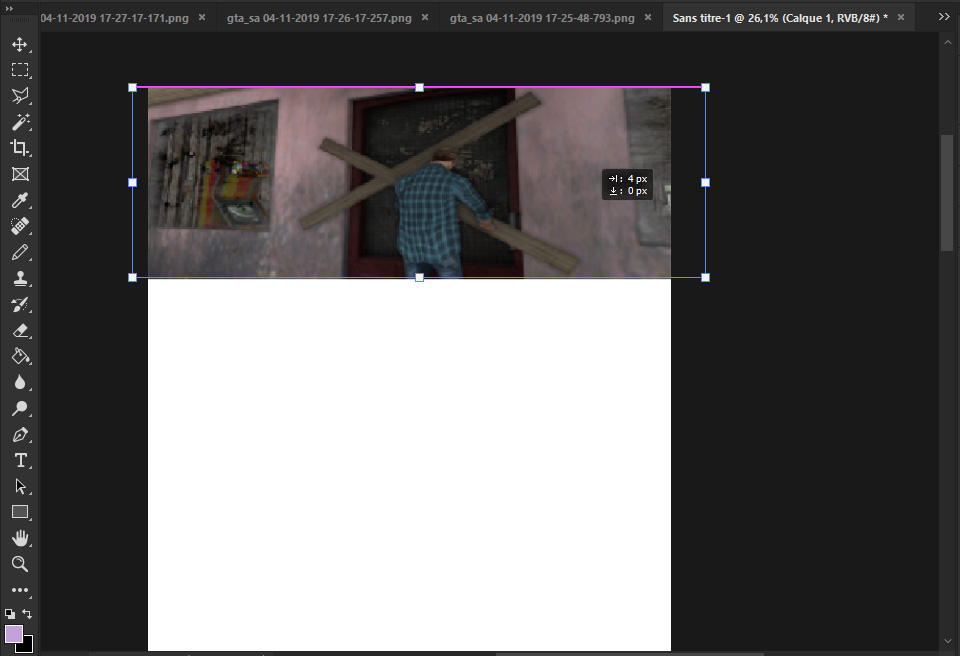The image size is (960, 656).
Task: Switch to the gta_sa 17-26-17-257.png tab
Action: 319,18
